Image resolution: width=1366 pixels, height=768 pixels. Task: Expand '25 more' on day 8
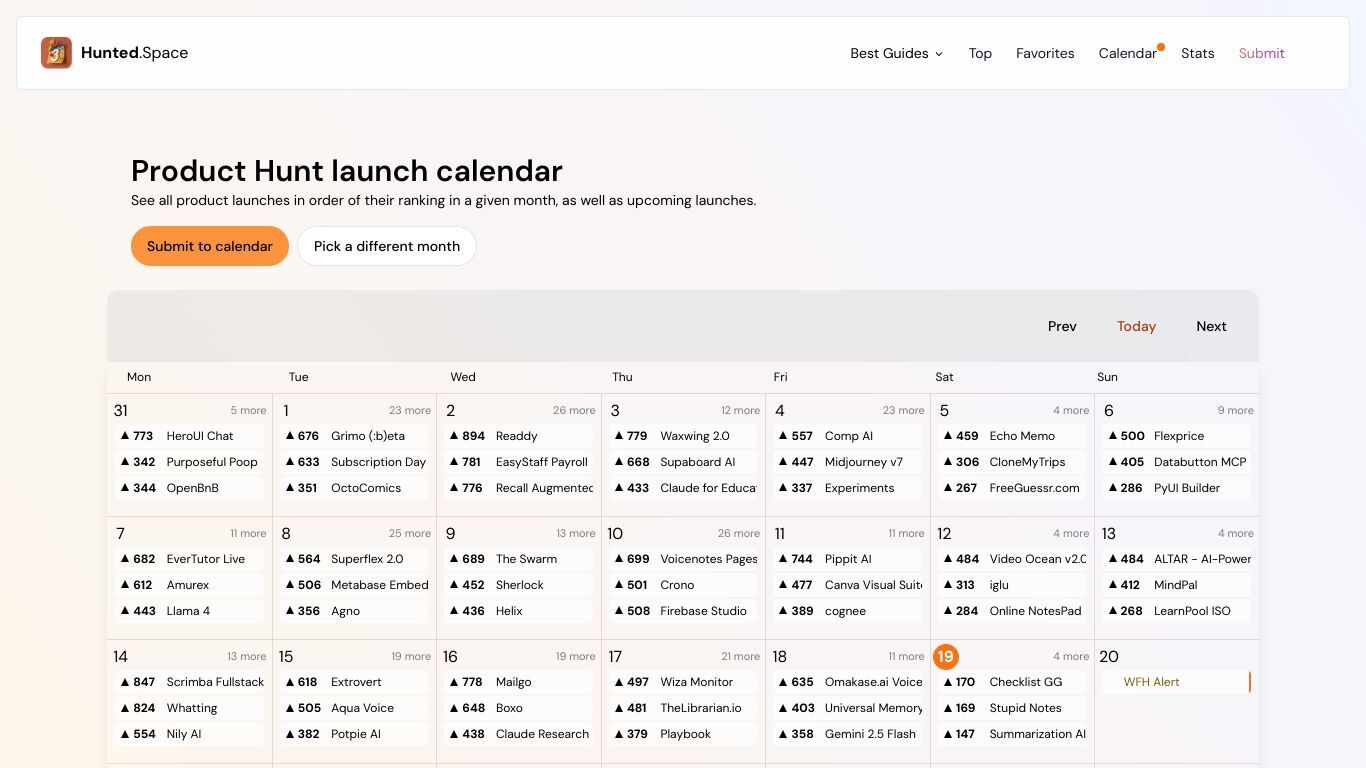point(410,533)
